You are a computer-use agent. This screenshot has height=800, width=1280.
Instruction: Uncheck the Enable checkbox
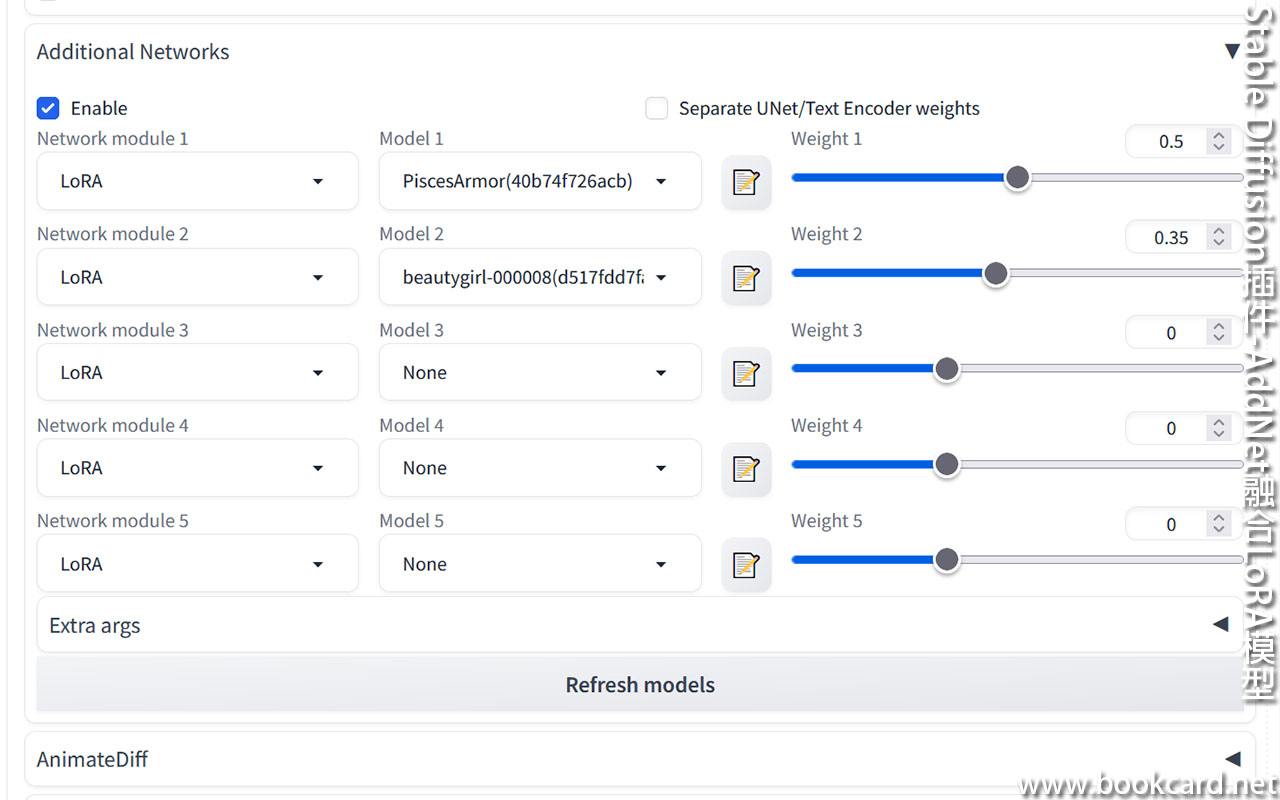click(x=48, y=108)
